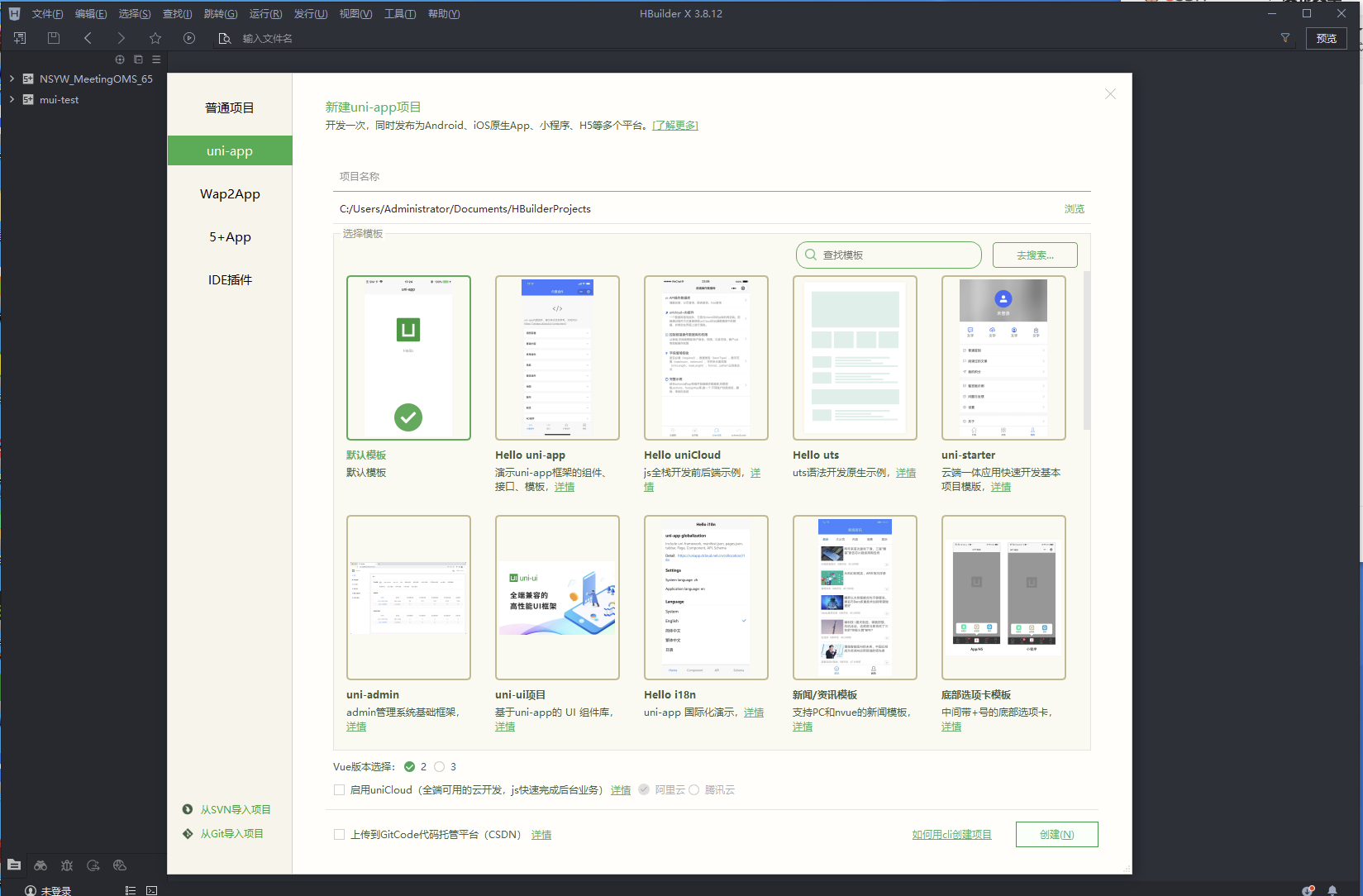Screen dimensions: 1363x896
Task: Click the locate current file target icon
Action: [120, 60]
